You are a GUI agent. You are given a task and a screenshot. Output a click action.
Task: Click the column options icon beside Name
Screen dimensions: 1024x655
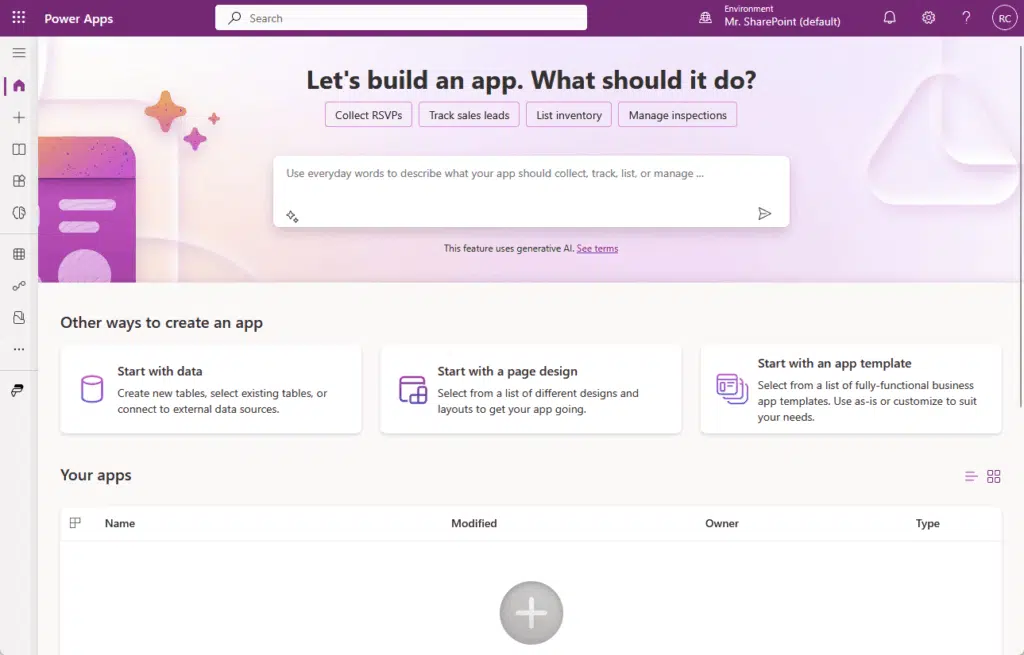(75, 522)
